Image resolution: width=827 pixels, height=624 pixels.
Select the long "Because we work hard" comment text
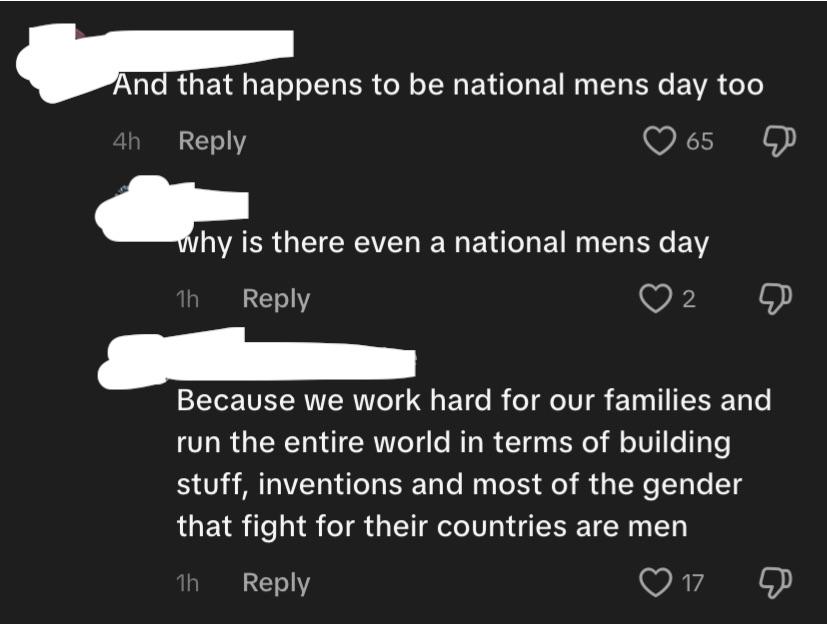[474, 463]
